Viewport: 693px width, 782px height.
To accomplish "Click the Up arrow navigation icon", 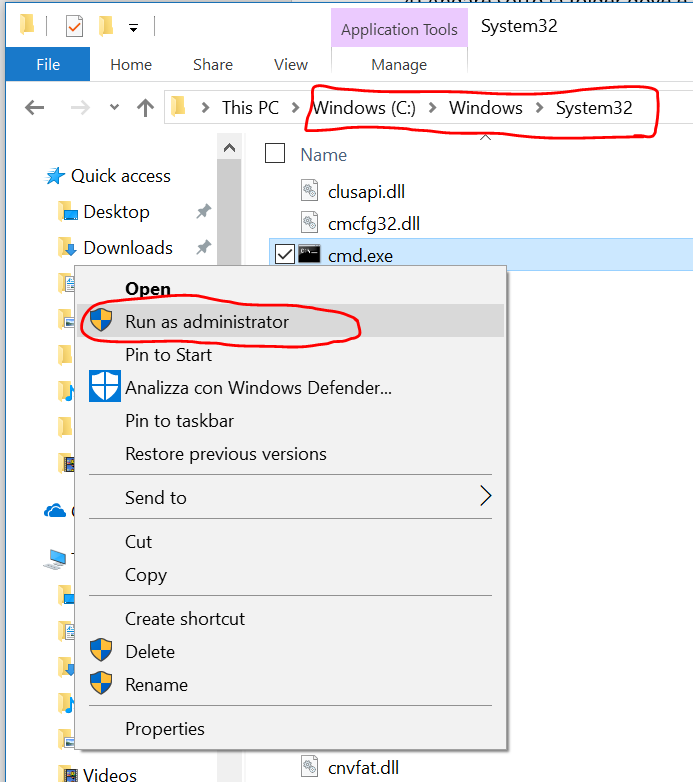I will (146, 108).
